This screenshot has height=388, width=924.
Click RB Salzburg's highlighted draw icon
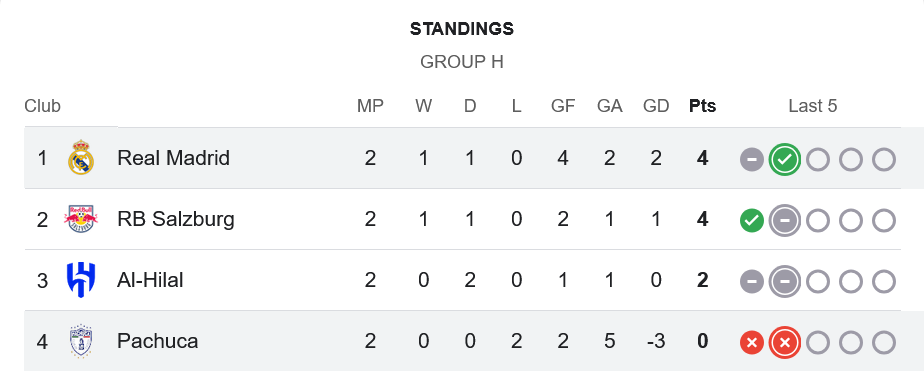pyautogui.click(x=784, y=221)
